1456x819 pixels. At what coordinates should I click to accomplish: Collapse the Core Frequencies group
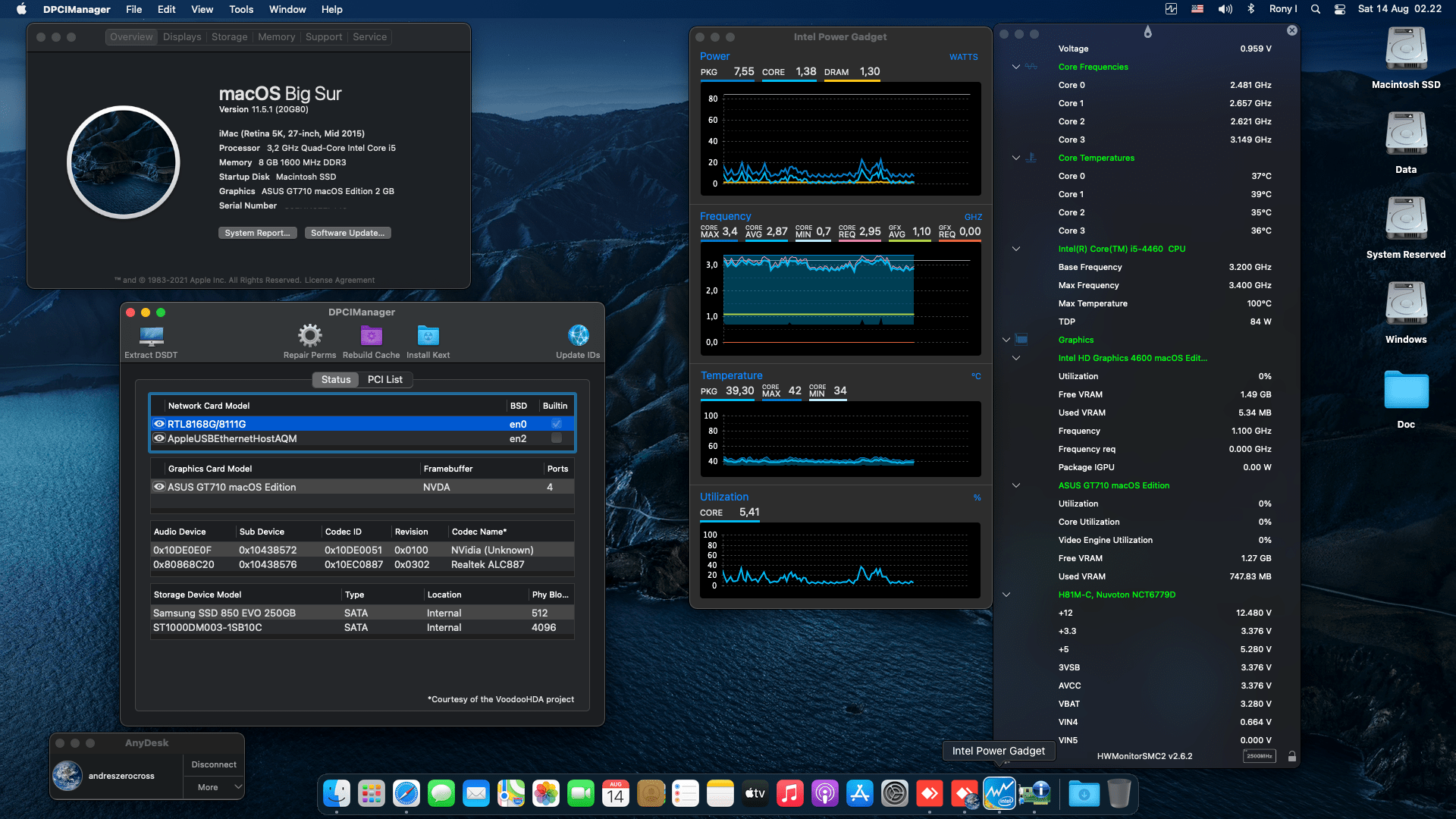(1016, 67)
